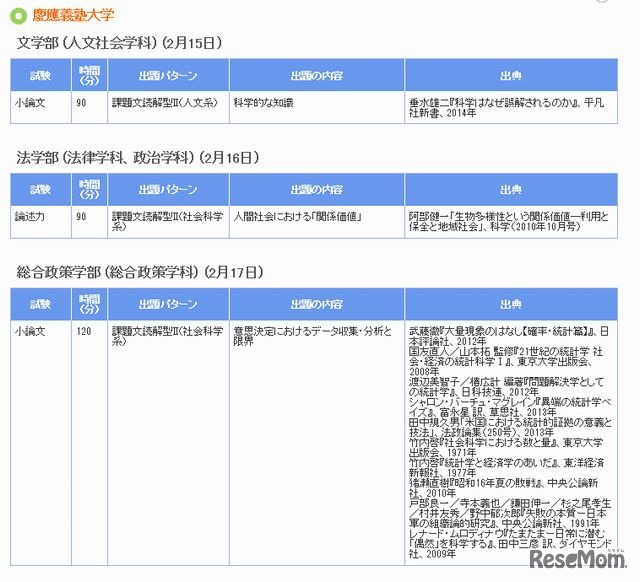Click 課題文読解型II(社会科学系) in 法学部 row
Image resolution: width=640 pixels, height=582 pixels.
tap(168, 222)
